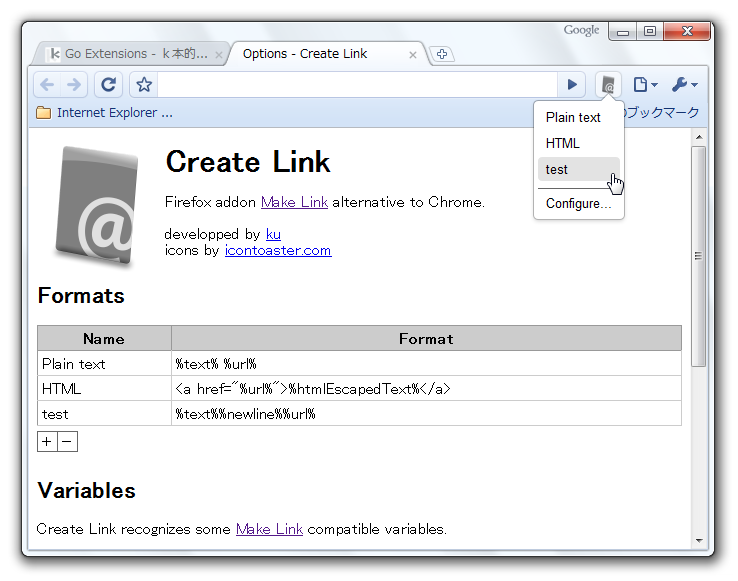Click the browser Forward arrow button
The width and height of the screenshot is (738, 581).
74,85
